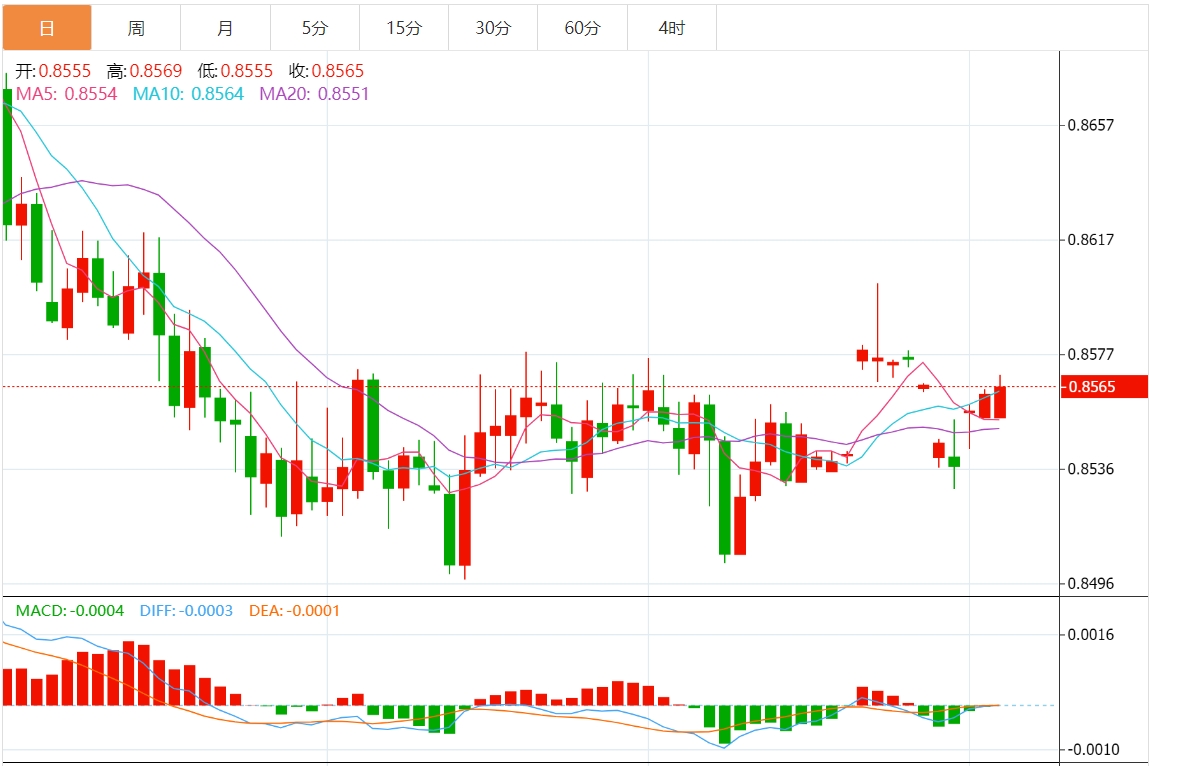Open the 30分 timeframe tab

click(x=493, y=28)
